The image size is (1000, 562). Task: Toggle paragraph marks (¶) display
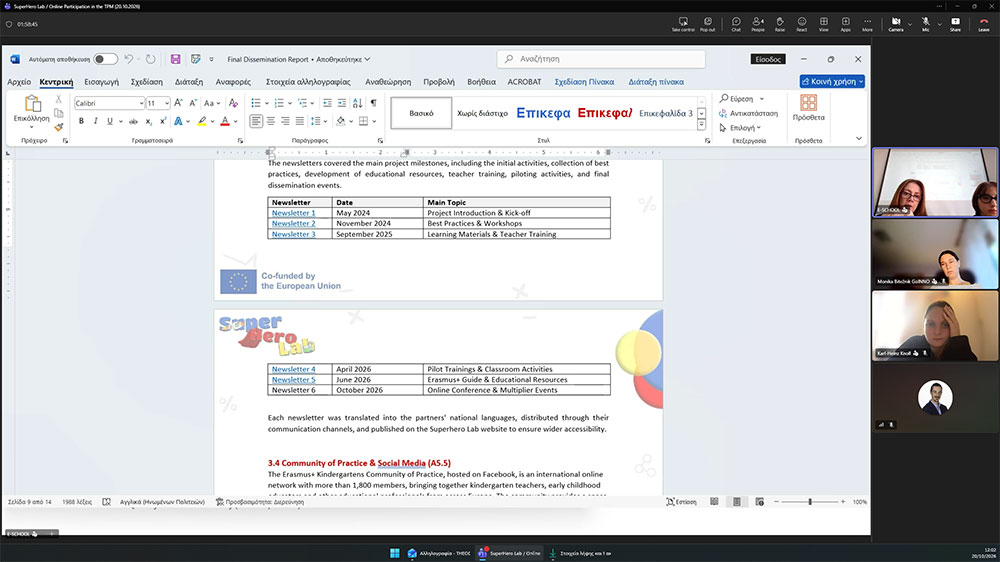tap(374, 103)
